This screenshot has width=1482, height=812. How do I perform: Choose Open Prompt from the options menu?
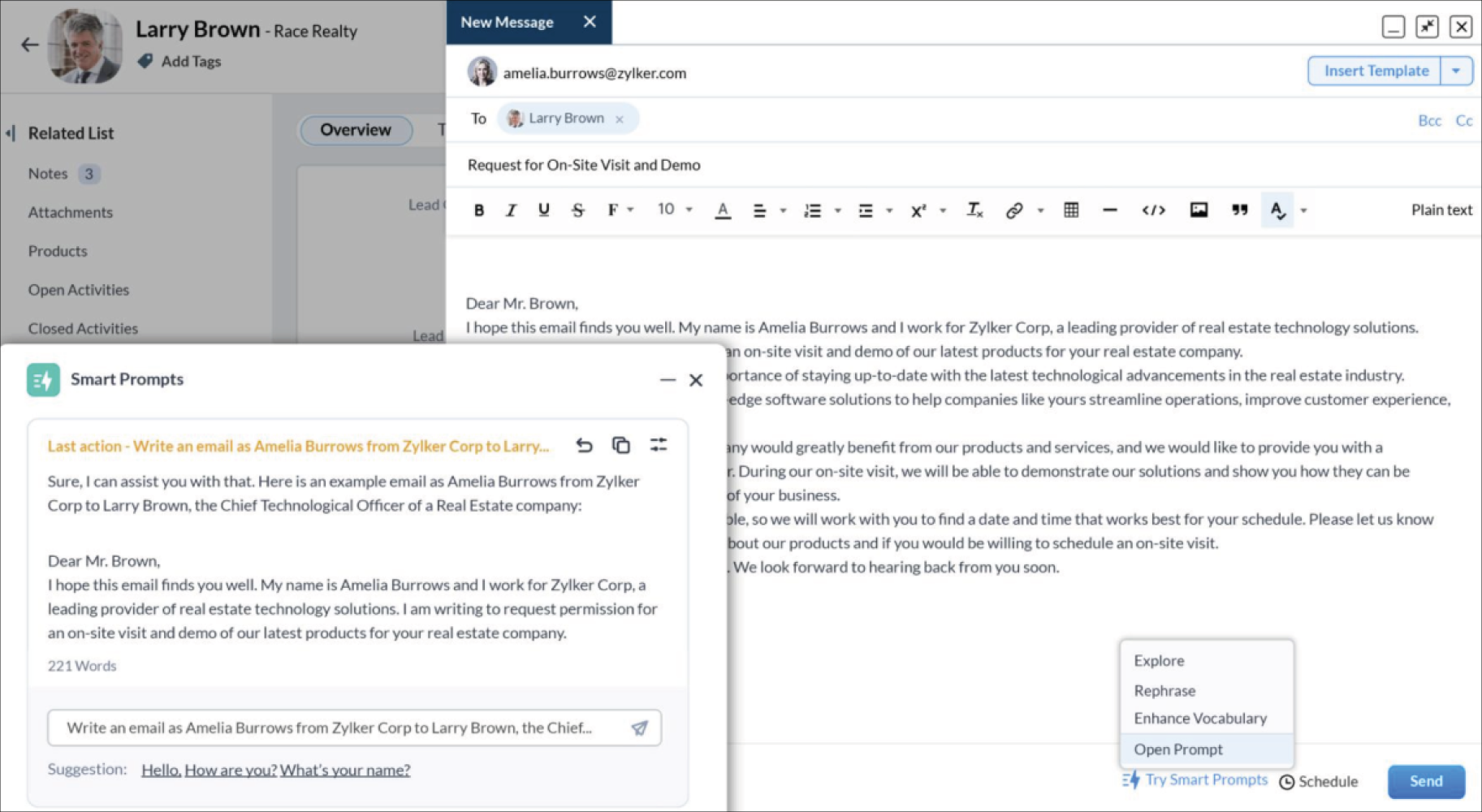point(1178,749)
